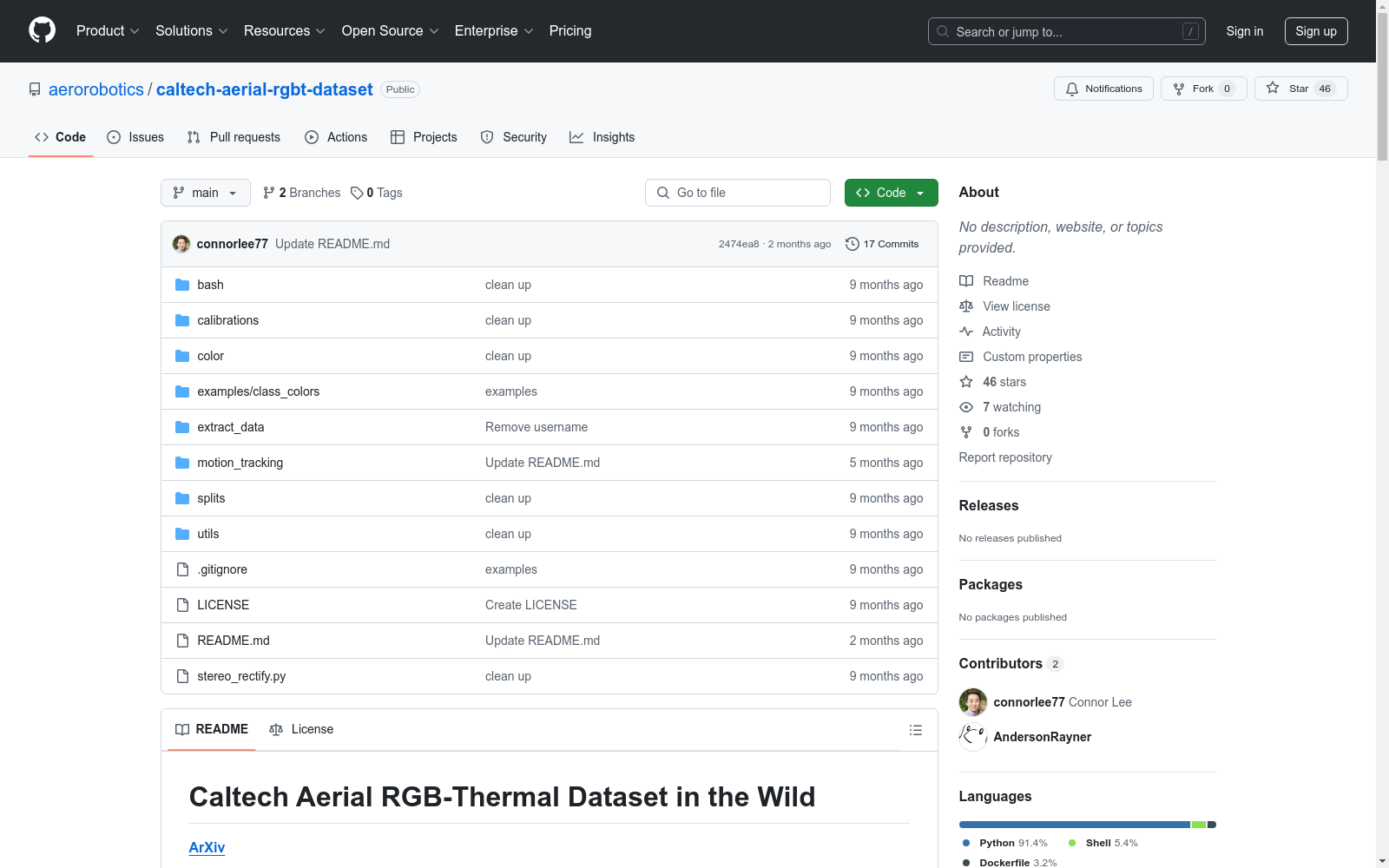Click the Sign up button
The height and width of the screenshot is (868, 1389).
coord(1316,31)
